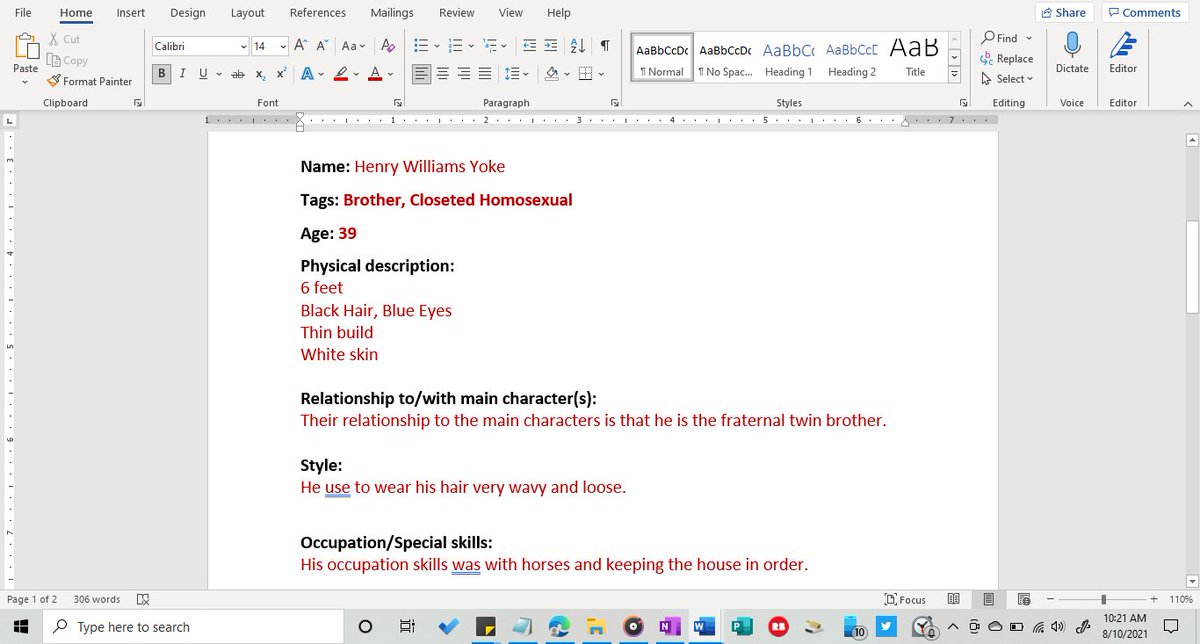Justify the paragraph text
The width and height of the screenshot is (1200, 644).
tap(485, 74)
